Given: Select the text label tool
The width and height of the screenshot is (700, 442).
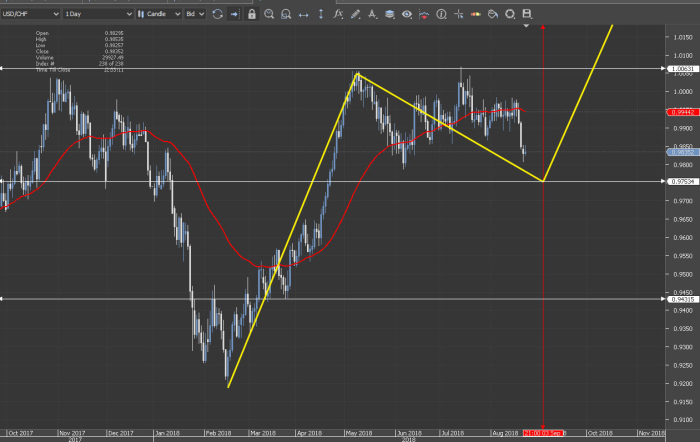Looking at the screenshot, I should pyautogui.click(x=372, y=14).
